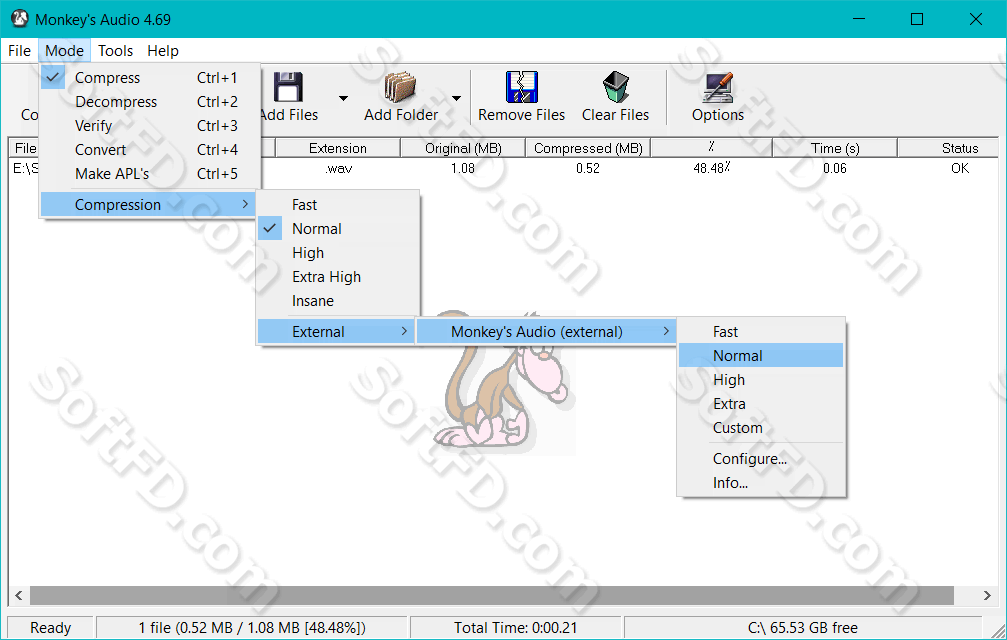Open the Help menu
1007x640 pixels.
click(x=162, y=51)
